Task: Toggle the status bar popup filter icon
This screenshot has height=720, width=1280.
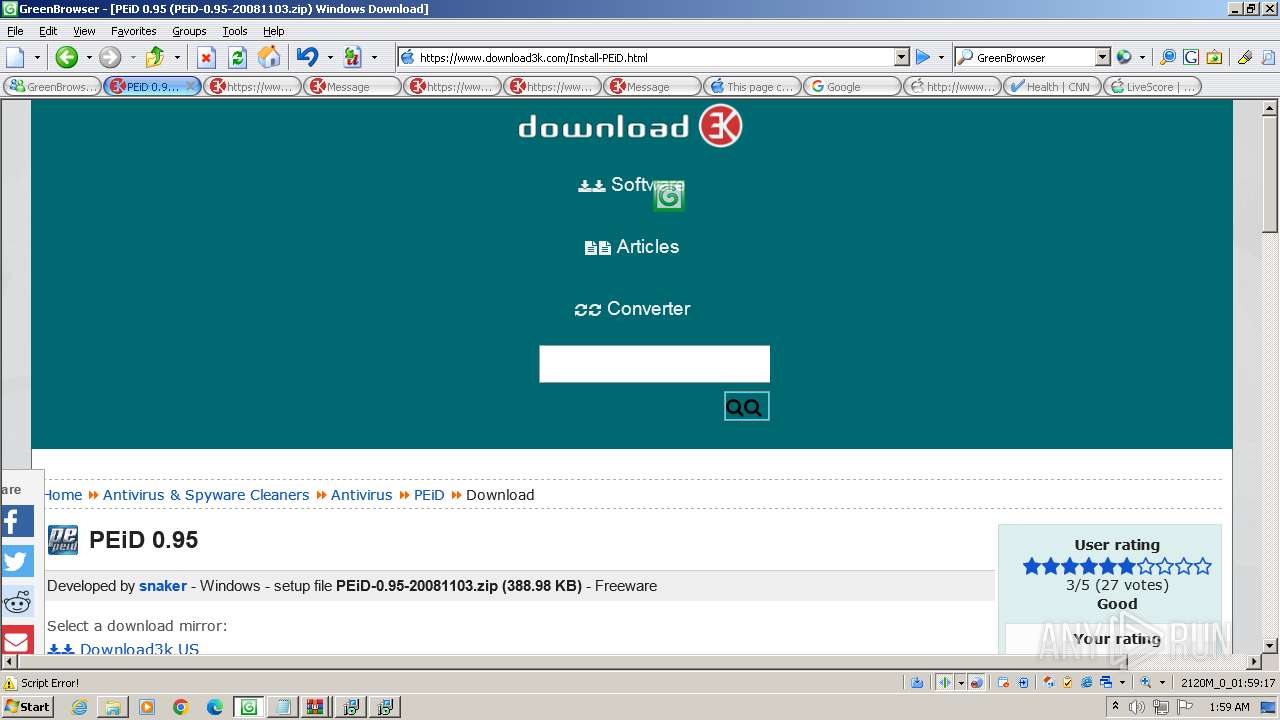Action: point(1003,683)
